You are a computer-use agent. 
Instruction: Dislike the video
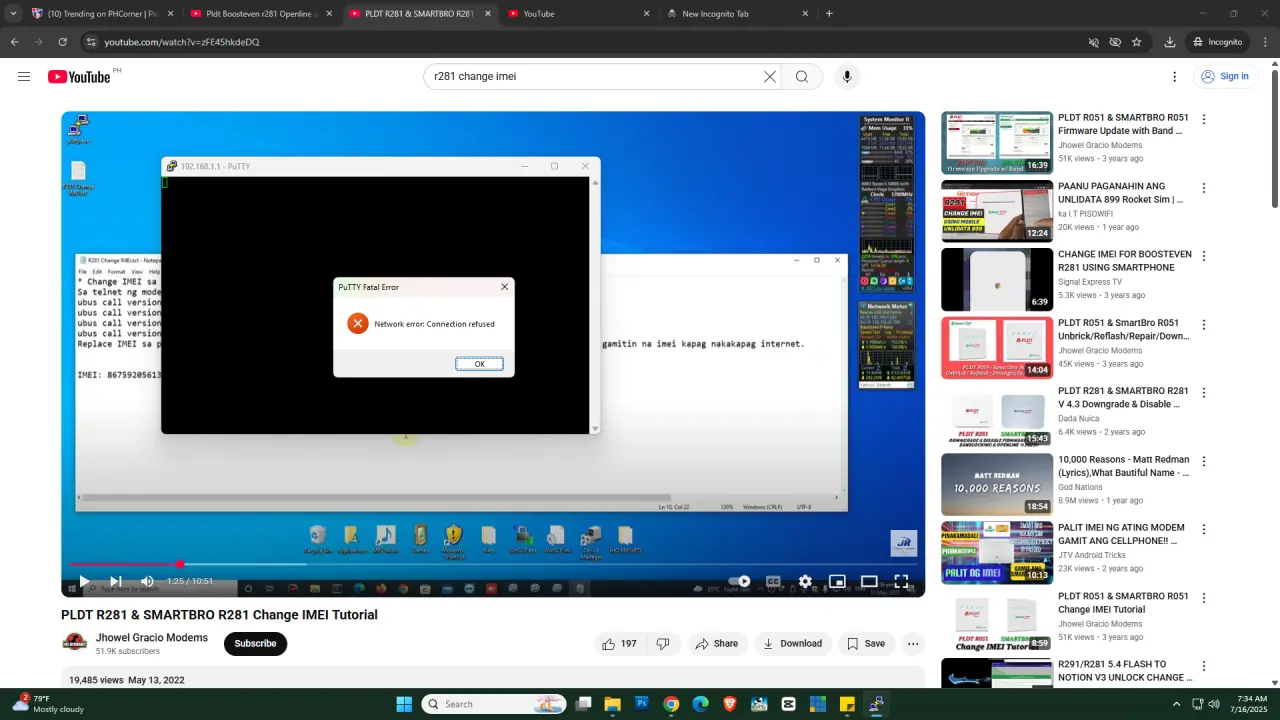pyautogui.click(x=663, y=644)
